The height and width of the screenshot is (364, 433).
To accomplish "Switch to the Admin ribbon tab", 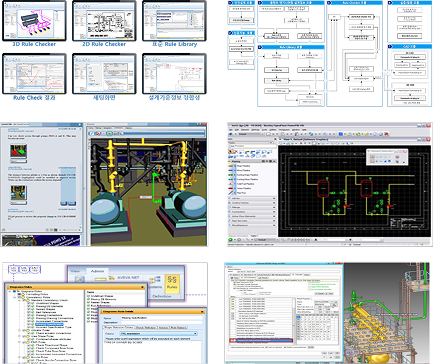I will [97, 271].
